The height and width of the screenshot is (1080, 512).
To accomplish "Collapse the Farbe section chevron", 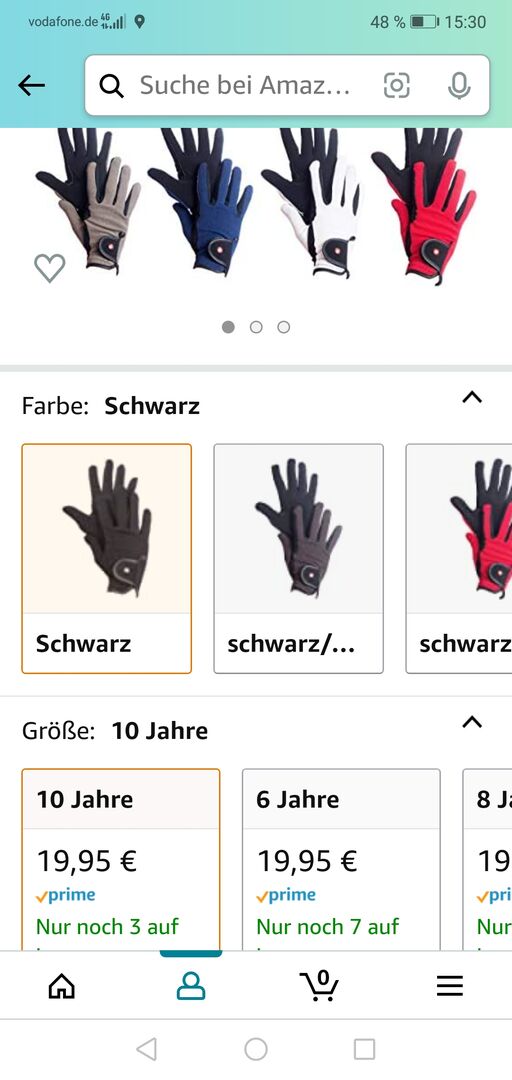I will (472, 397).
